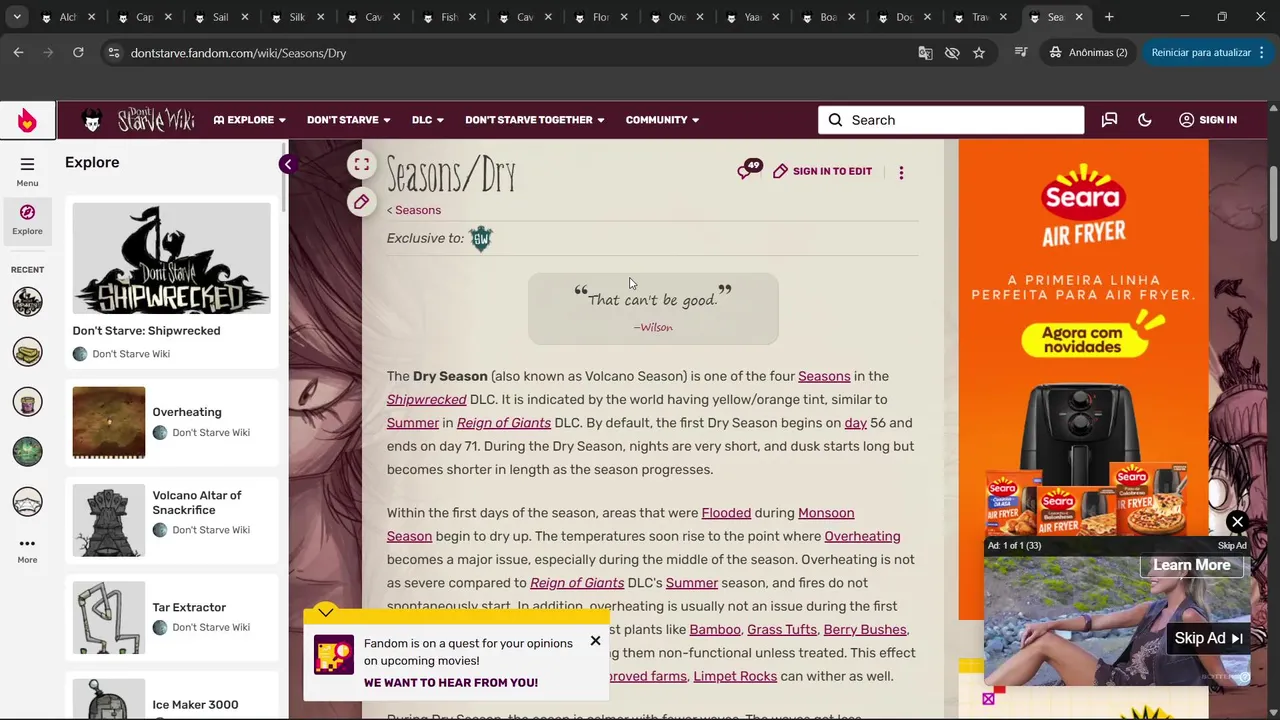Collapse the Explore panel arrow
The image size is (1280, 720).
pos(288,165)
